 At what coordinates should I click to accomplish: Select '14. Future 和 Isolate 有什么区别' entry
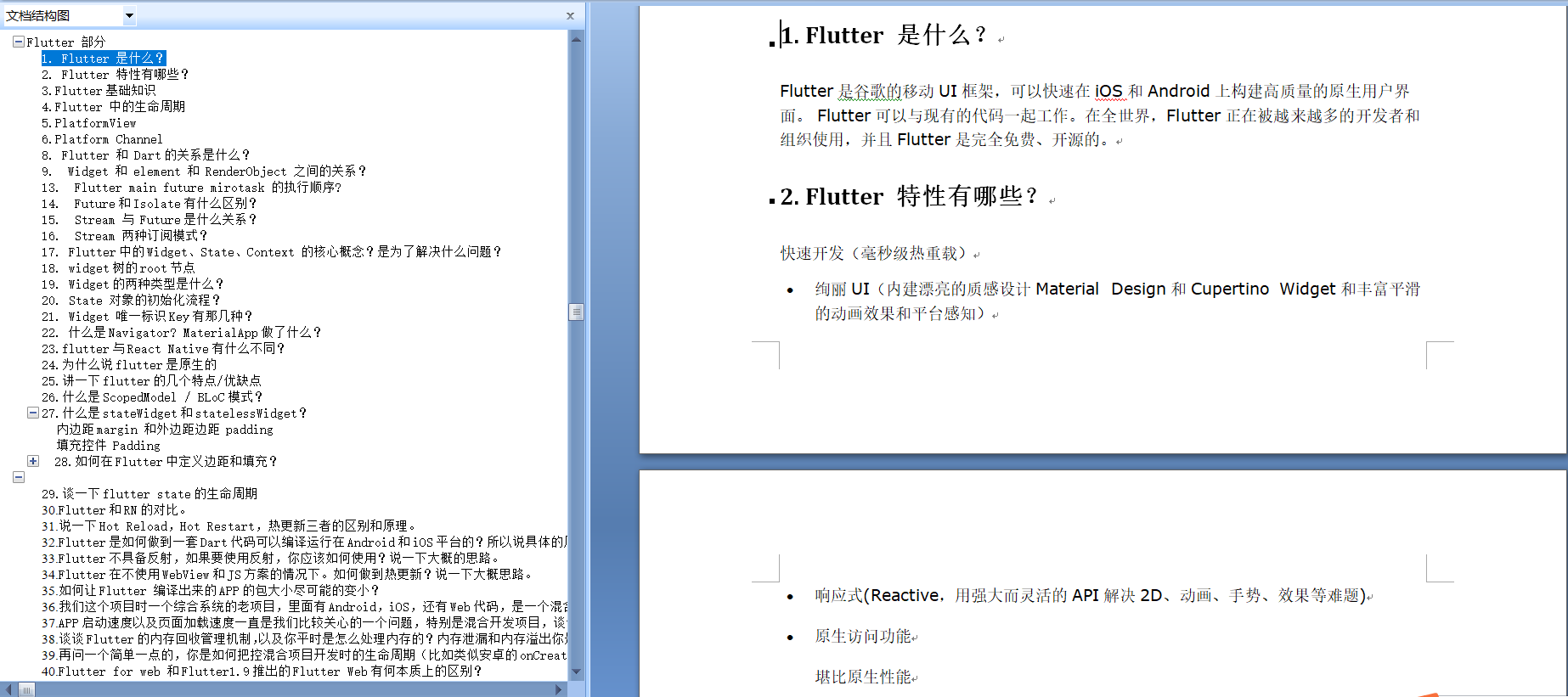[x=149, y=203]
